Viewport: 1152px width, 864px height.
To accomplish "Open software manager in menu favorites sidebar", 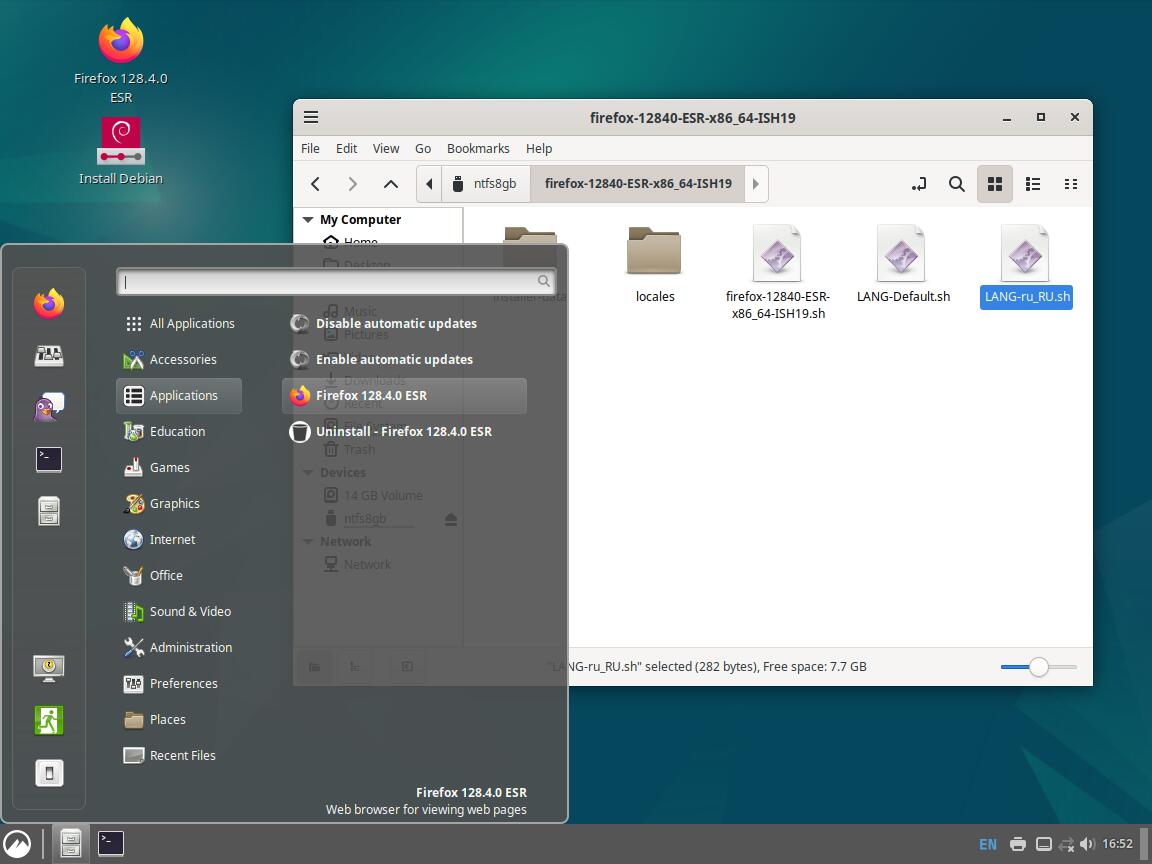I will pyautogui.click(x=49, y=356).
